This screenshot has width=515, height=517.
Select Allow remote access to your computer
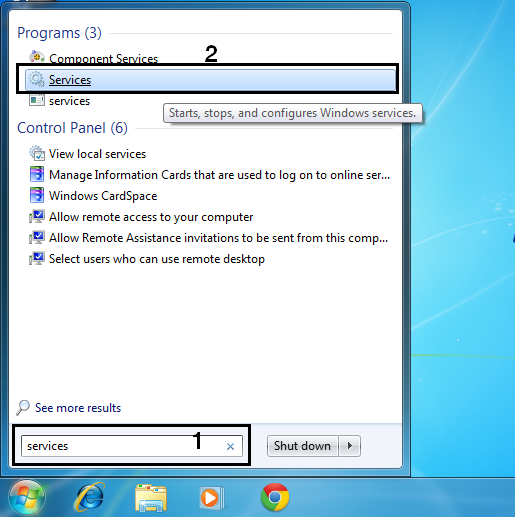[151, 217]
